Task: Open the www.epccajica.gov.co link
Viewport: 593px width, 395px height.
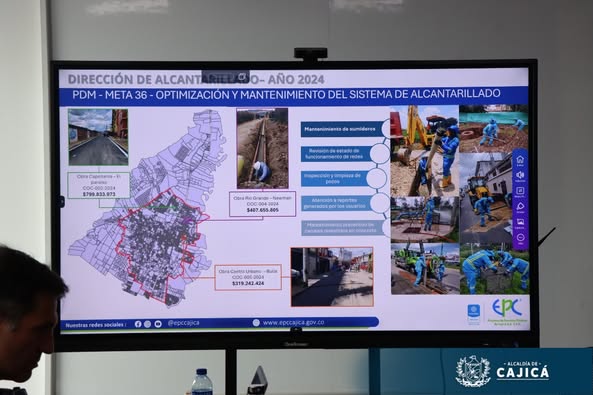Action: (x=293, y=323)
